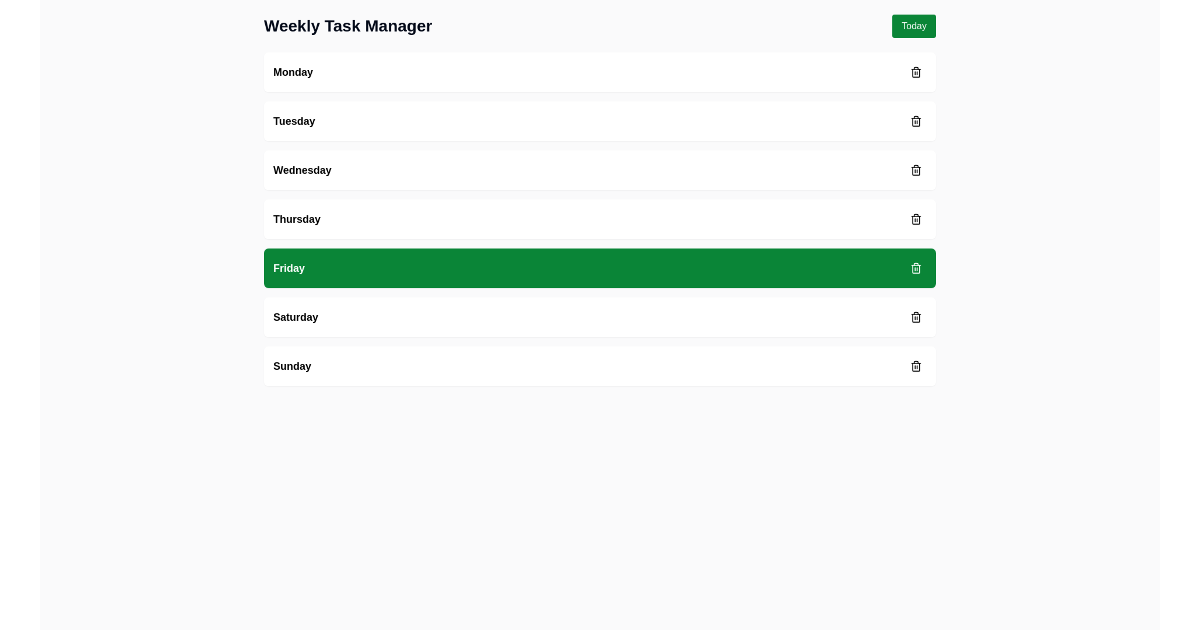Viewport: 1200px width, 630px height.
Task: Delete Thursday's tasks
Action: coord(916,219)
